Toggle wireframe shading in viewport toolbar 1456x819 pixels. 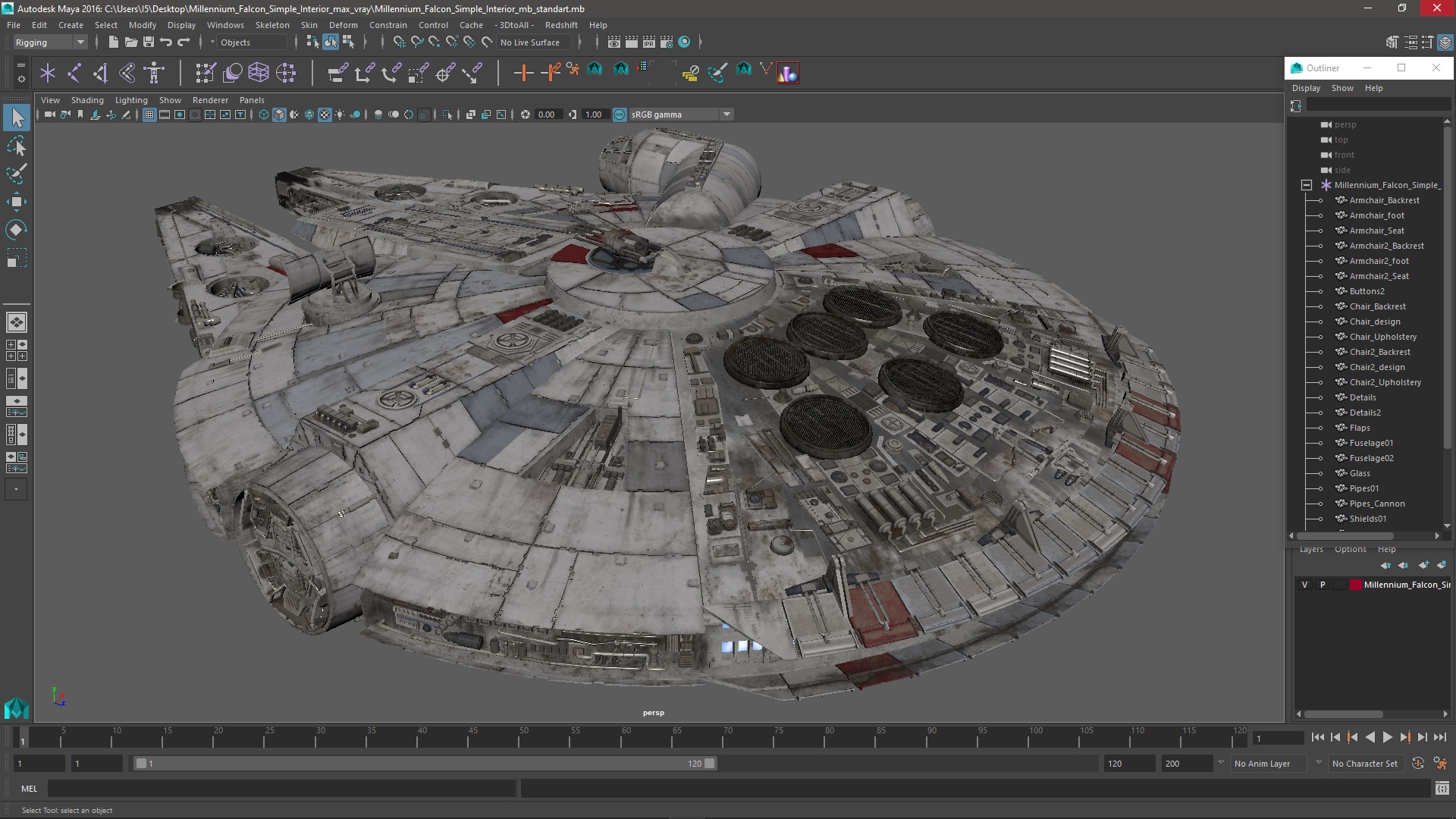point(263,115)
